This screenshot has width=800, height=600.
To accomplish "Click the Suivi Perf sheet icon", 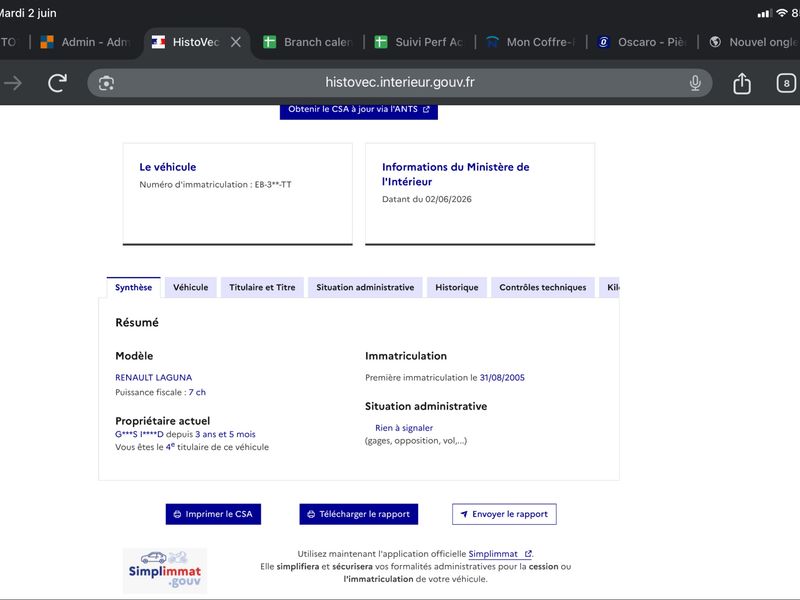I will (x=381, y=42).
